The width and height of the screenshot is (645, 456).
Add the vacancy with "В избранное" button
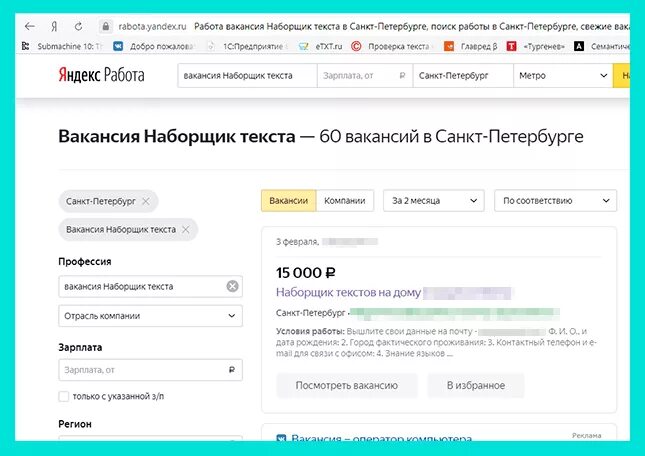pyautogui.click(x=476, y=386)
